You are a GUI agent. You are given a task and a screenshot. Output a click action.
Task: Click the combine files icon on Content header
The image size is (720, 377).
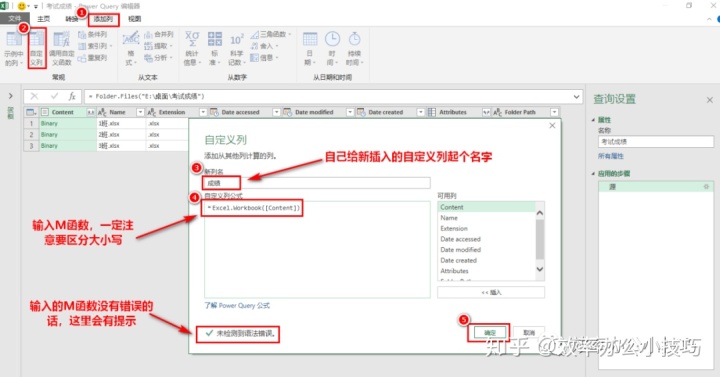click(x=91, y=112)
